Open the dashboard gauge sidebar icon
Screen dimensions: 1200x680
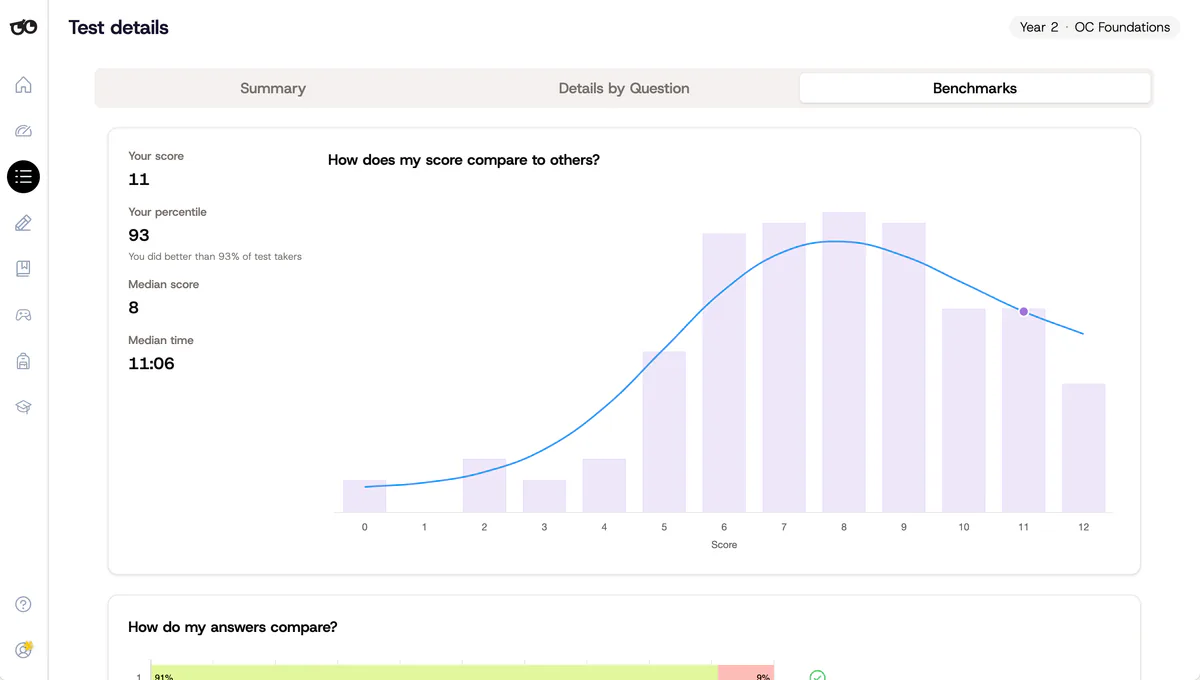[24, 131]
